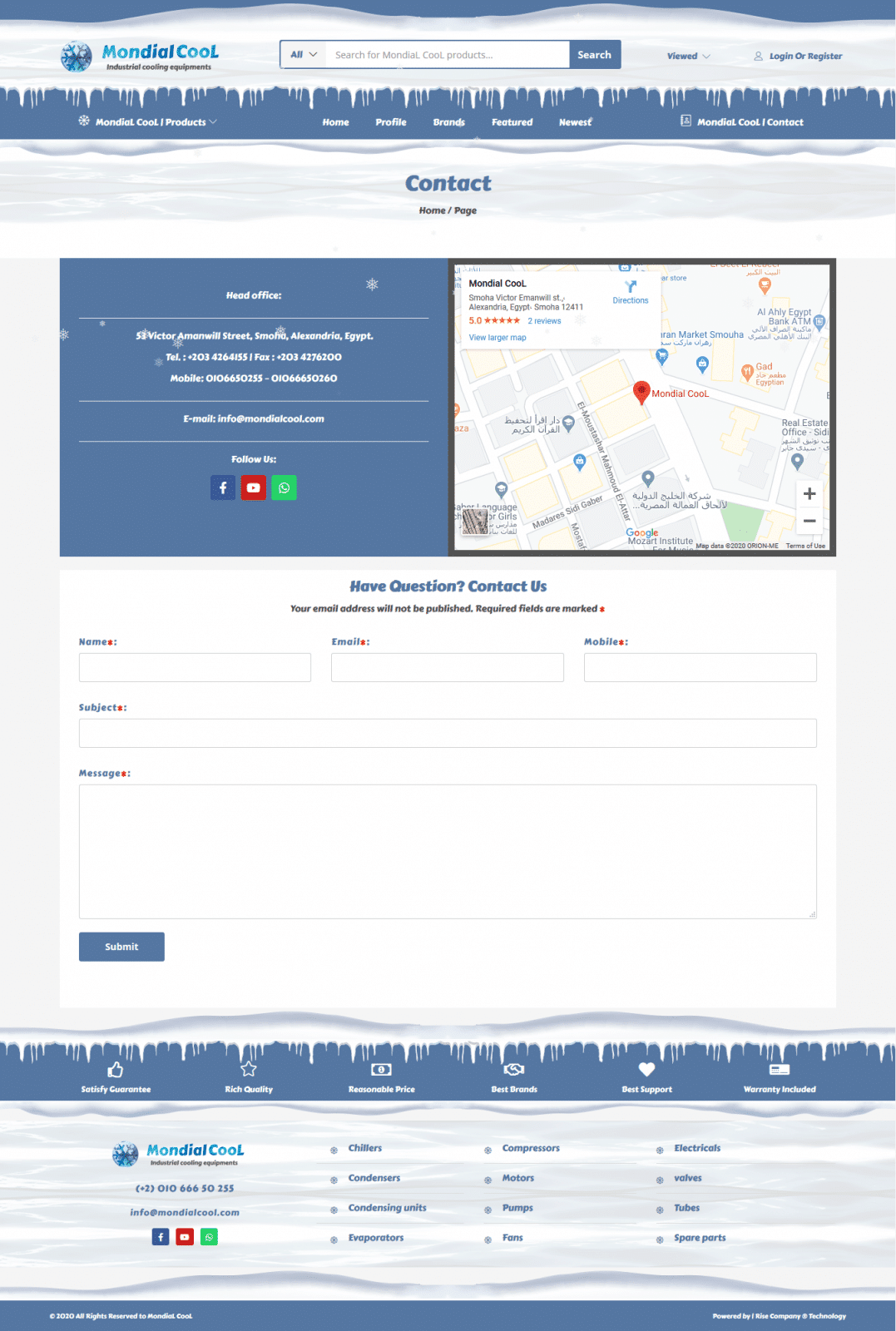Screen dimensions: 896x1331
Task: Focus the Name input field
Action: pos(195,667)
